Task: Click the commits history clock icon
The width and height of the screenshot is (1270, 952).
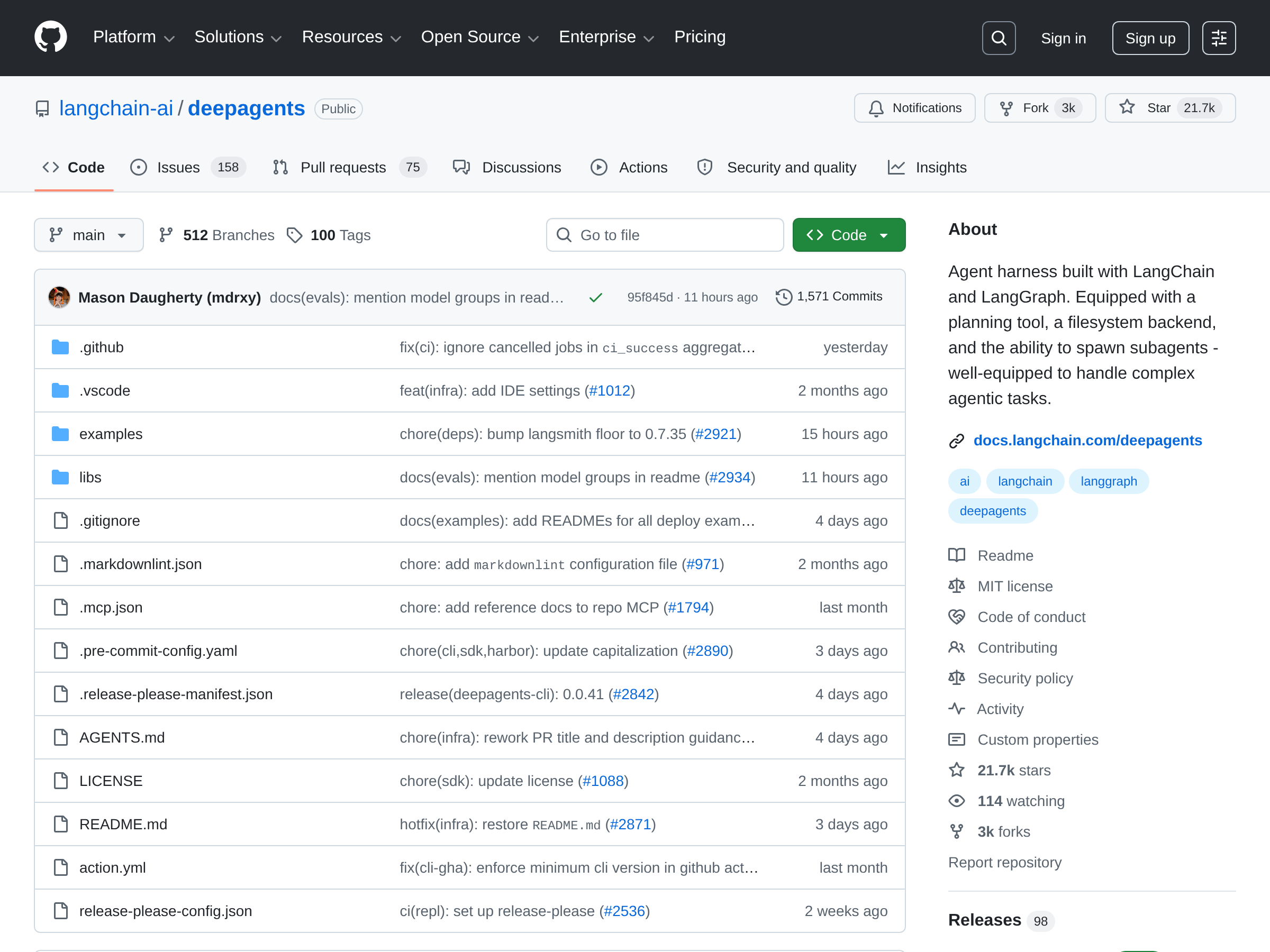Action: click(x=783, y=297)
